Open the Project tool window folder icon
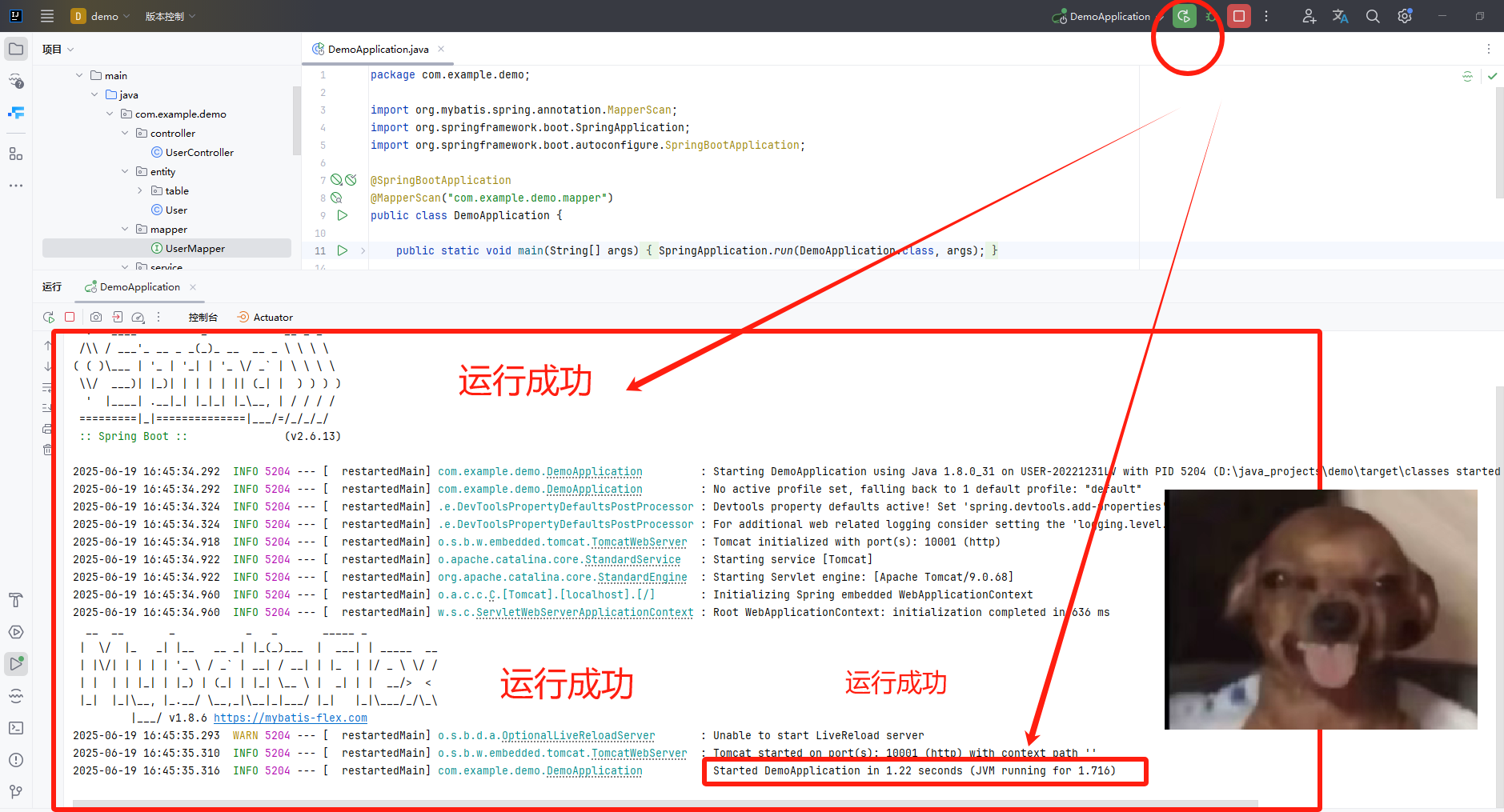Screen dimensions: 1504x812 click(16, 49)
